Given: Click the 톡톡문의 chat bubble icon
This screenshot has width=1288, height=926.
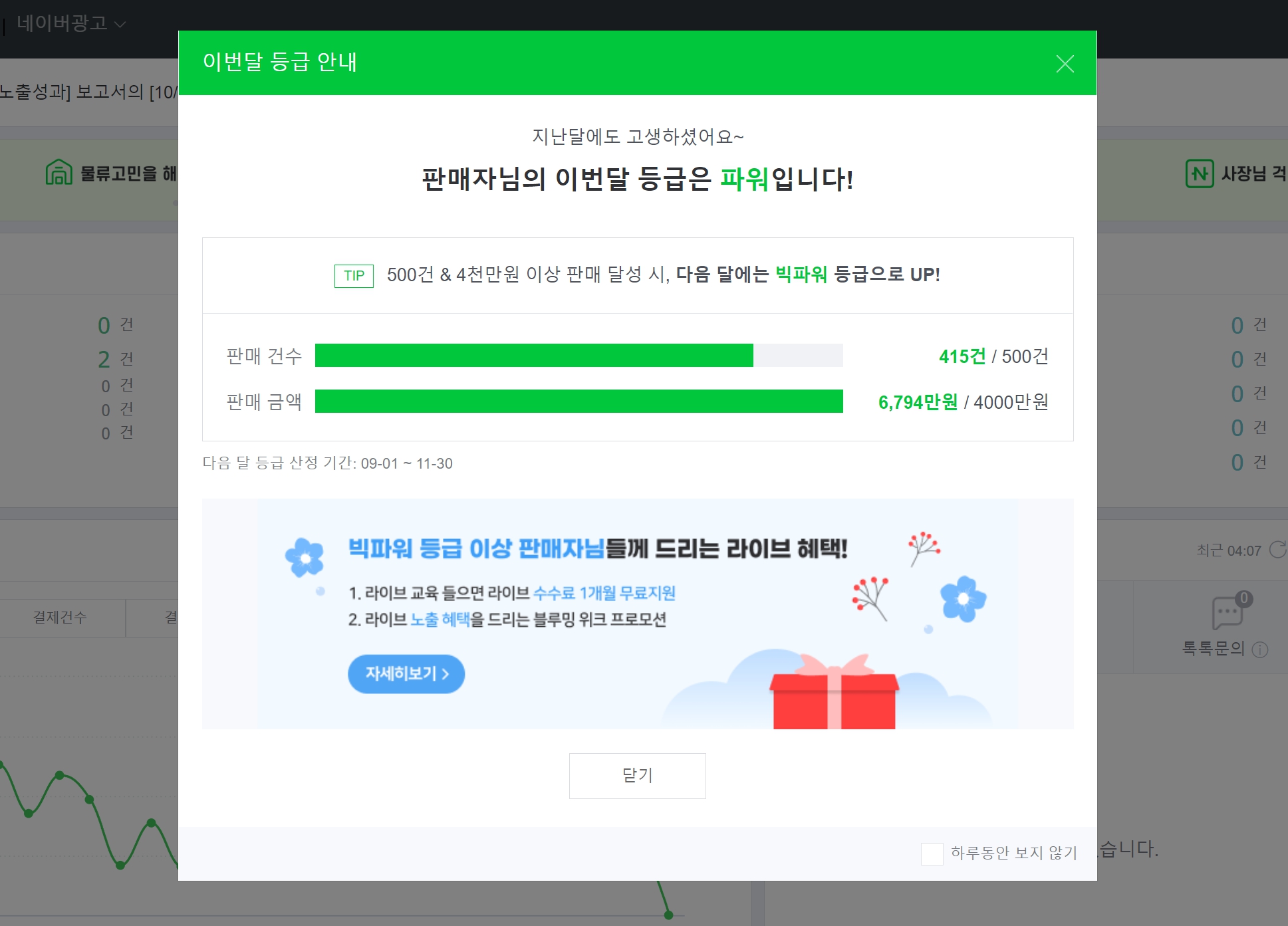Looking at the screenshot, I should (1227, 612).
